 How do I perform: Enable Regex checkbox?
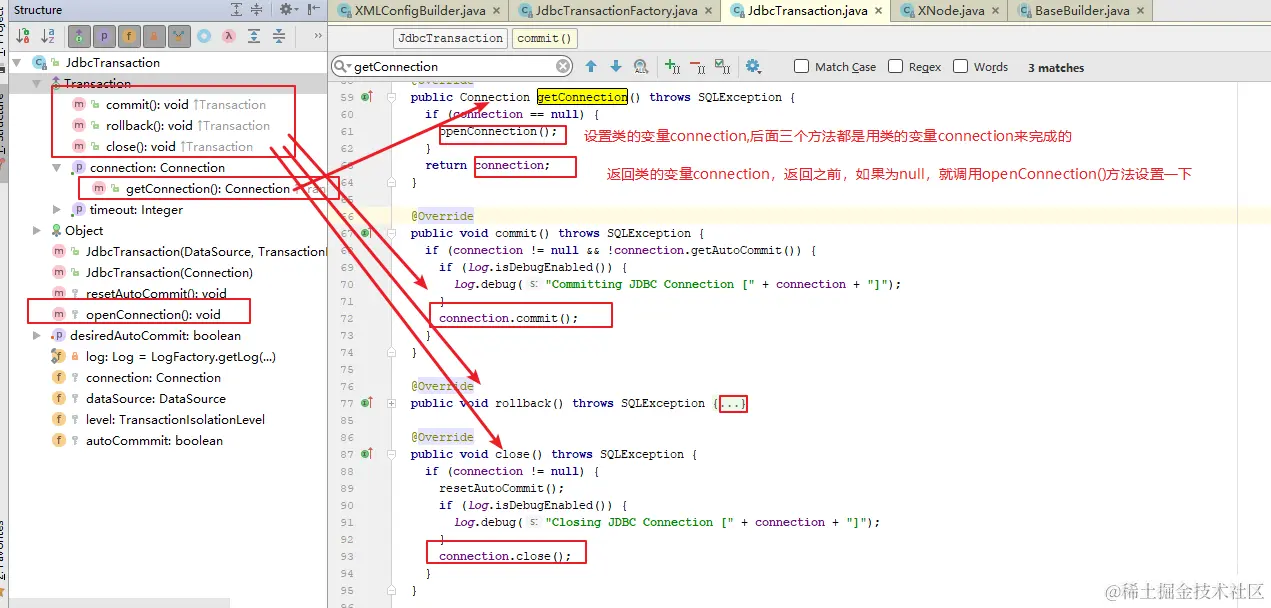click(x=895, y=67)
